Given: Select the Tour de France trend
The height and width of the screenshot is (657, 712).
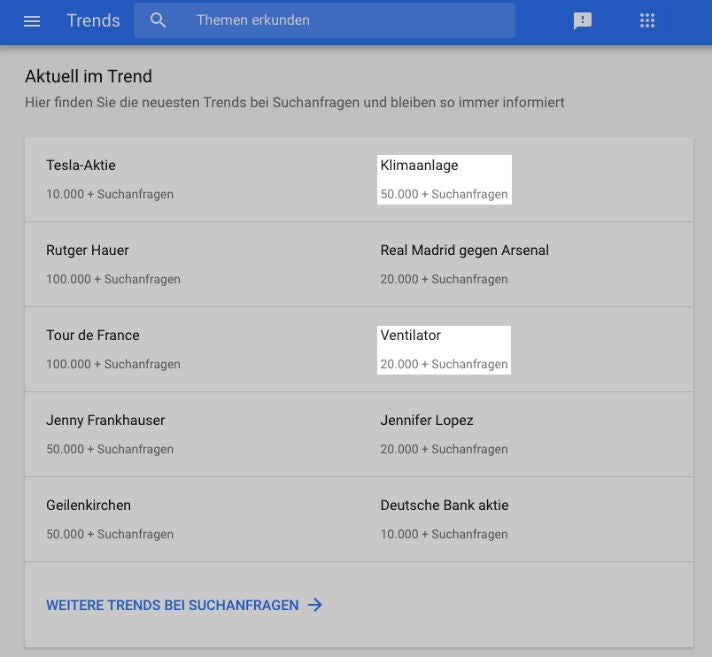Looking at the screenshot, I should (92, 336).
